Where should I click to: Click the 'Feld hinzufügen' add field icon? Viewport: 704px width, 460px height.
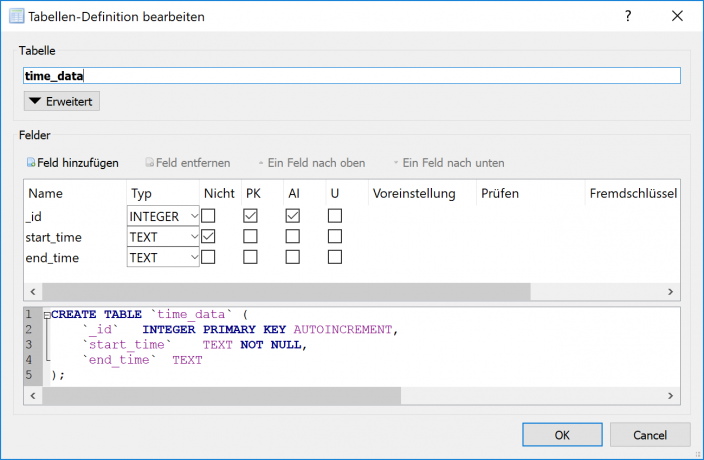pos(31,162)
